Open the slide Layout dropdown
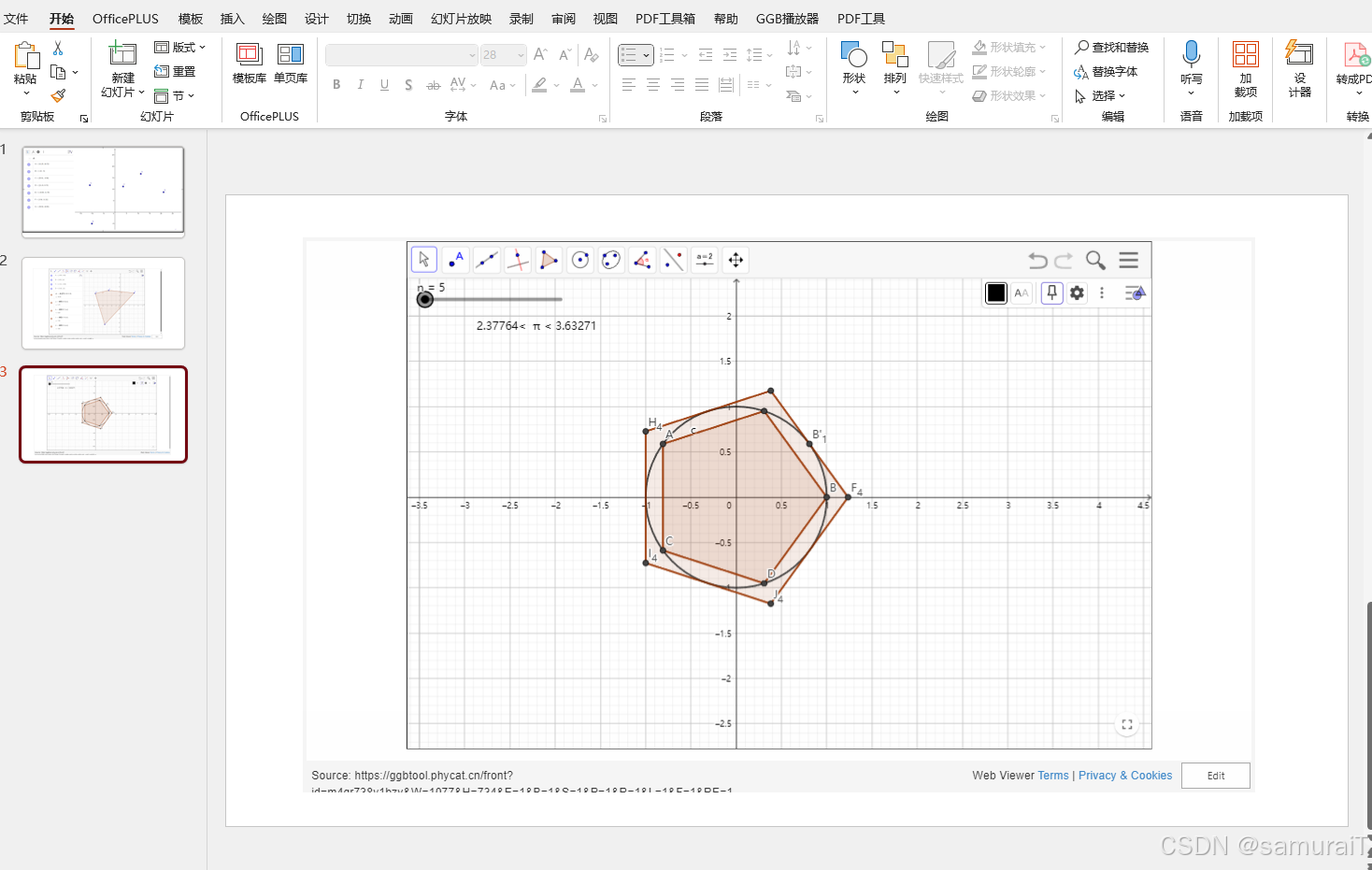1372x870 pixels. 180,47
